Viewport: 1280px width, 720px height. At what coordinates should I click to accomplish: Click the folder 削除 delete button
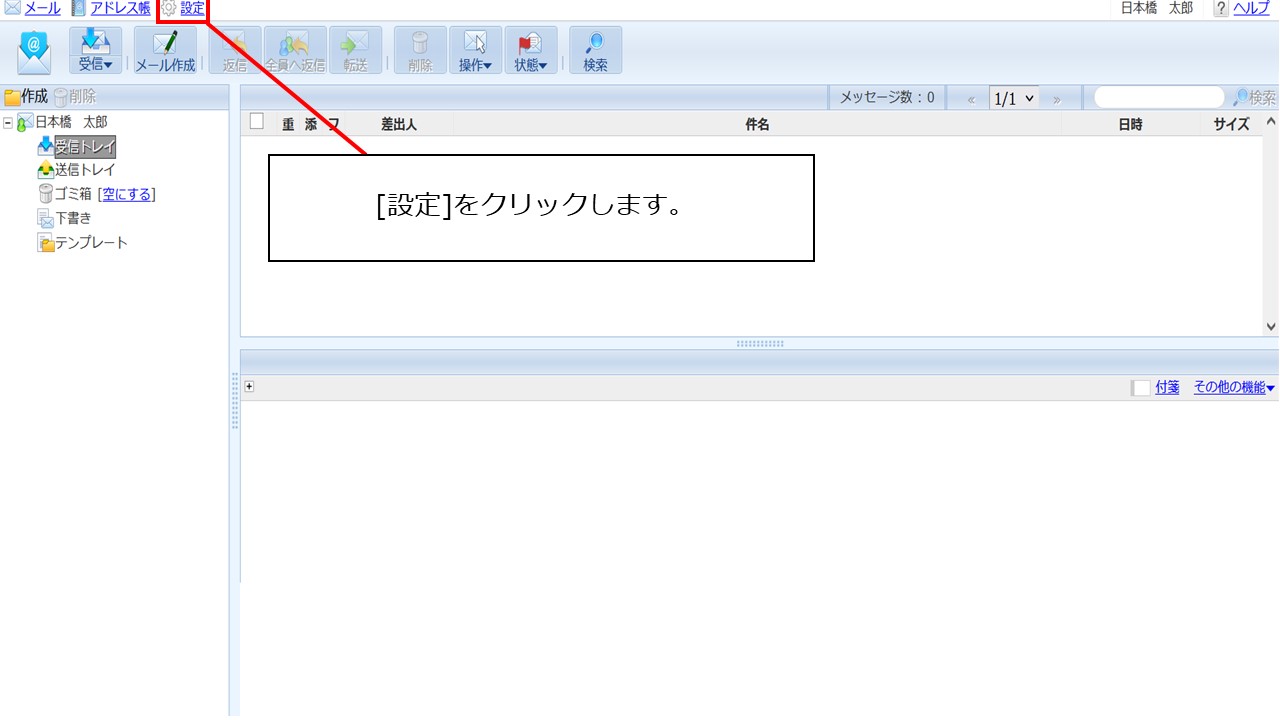[x=75, y=97]
